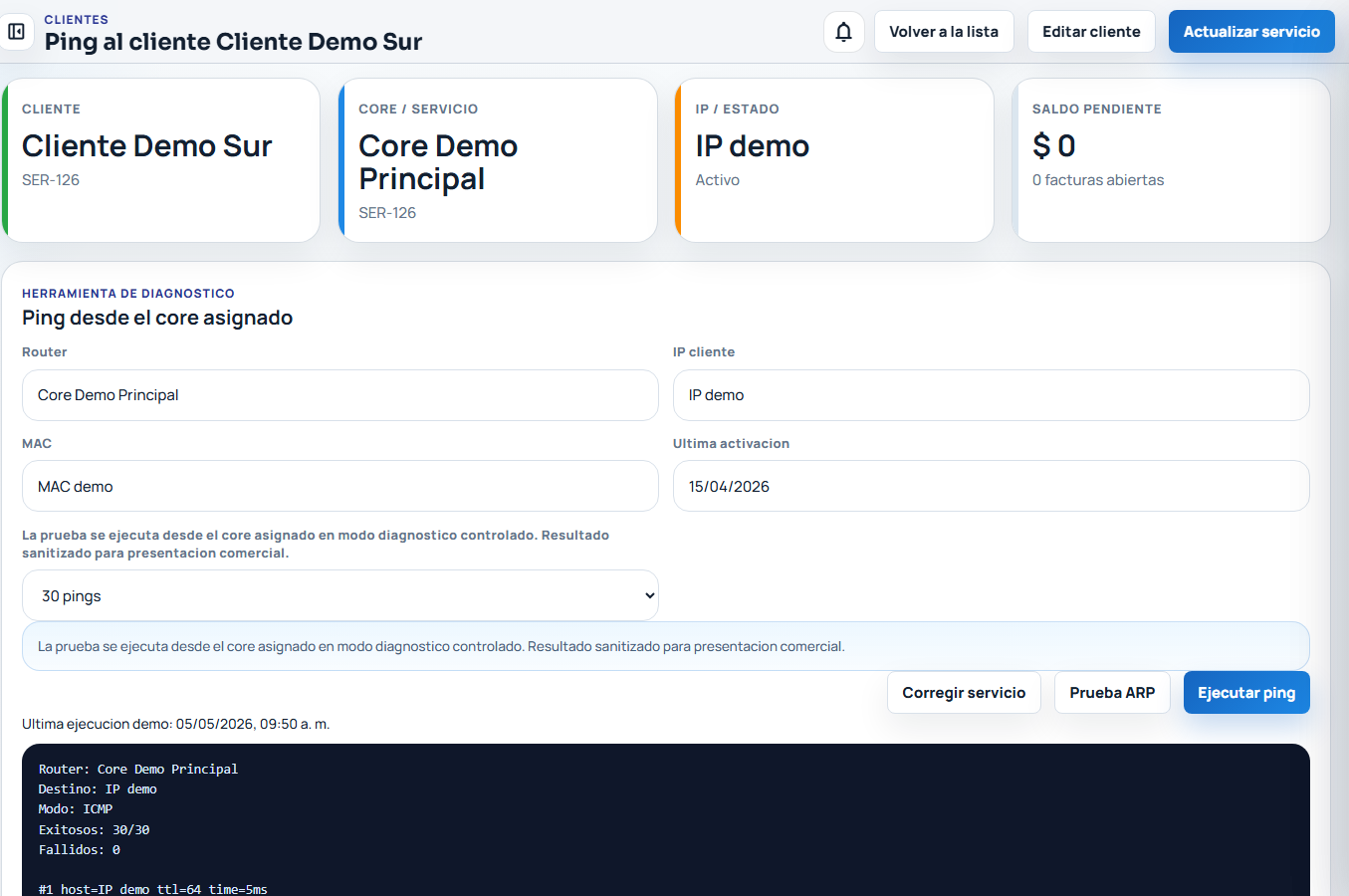Open the notifications bell

[x=843, y=32]
